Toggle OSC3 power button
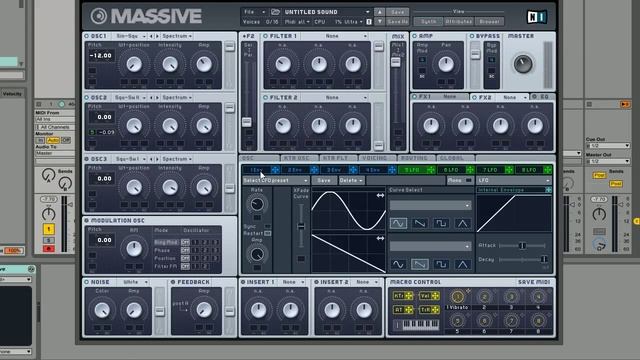The image size is (640, 360). point(87,159)
